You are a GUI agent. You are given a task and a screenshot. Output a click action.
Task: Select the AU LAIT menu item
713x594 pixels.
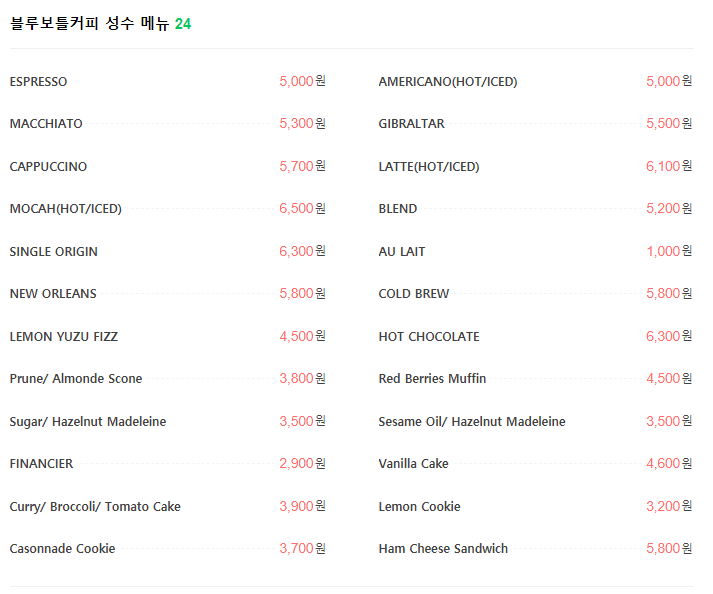(402, 252)
